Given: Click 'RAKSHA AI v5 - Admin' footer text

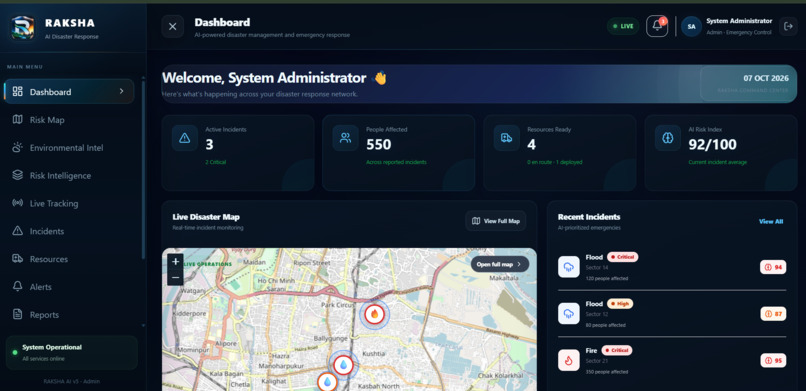Looking at the screenshot, I should pos(71,381).
